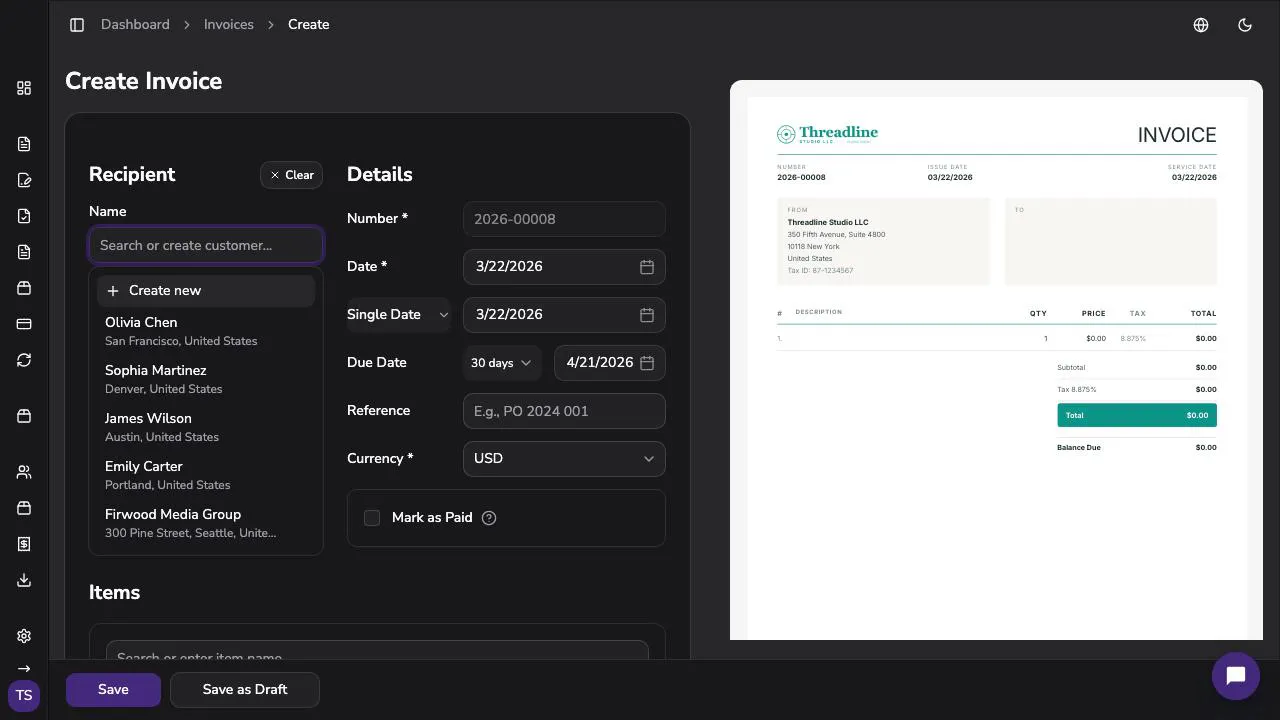This screenshot has height=720, width=1280.
Task: Open the language globe icon
Action: pyautogui.click(x=1201, y=25)
